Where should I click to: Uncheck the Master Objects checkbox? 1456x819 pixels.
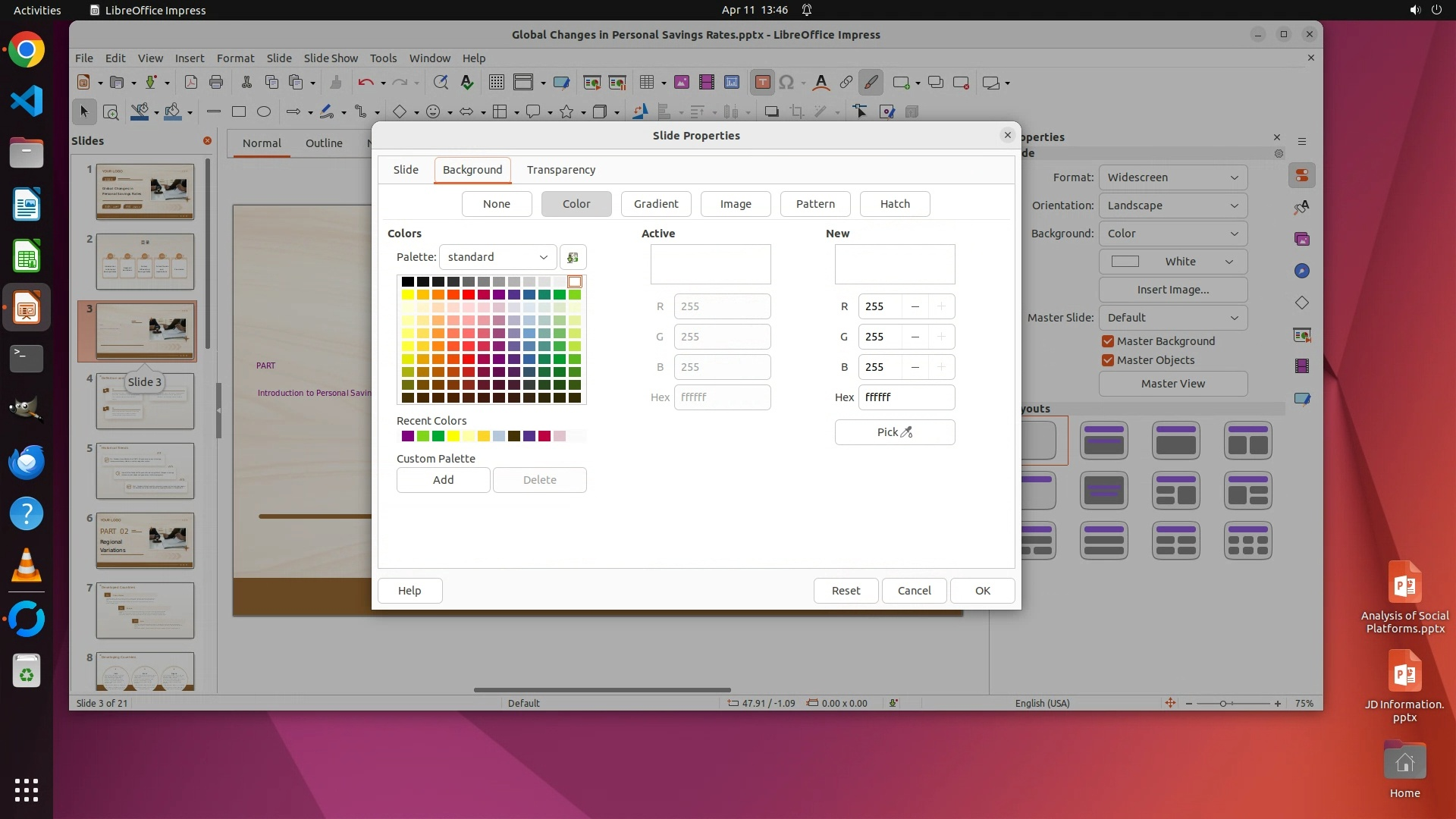tap(1108, 360)
